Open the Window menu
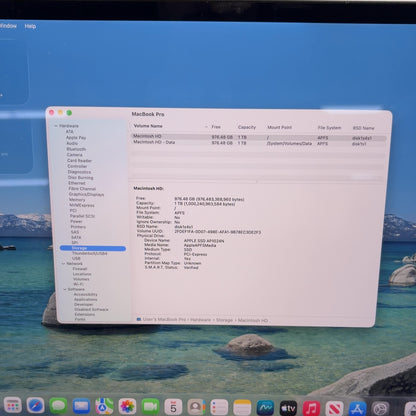This screenshot has width=416, height=416. pos(8,26)
